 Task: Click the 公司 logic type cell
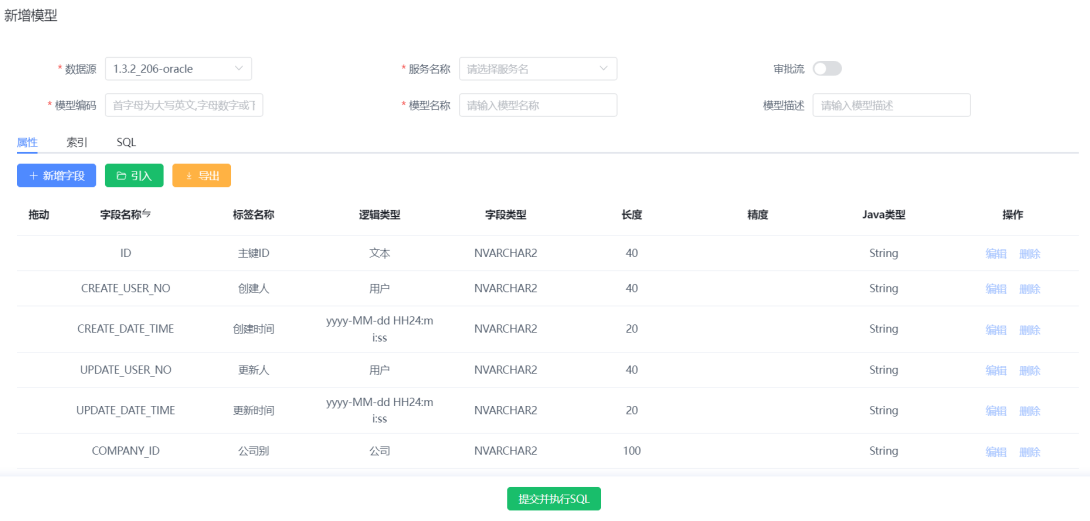tap(380, 451)
